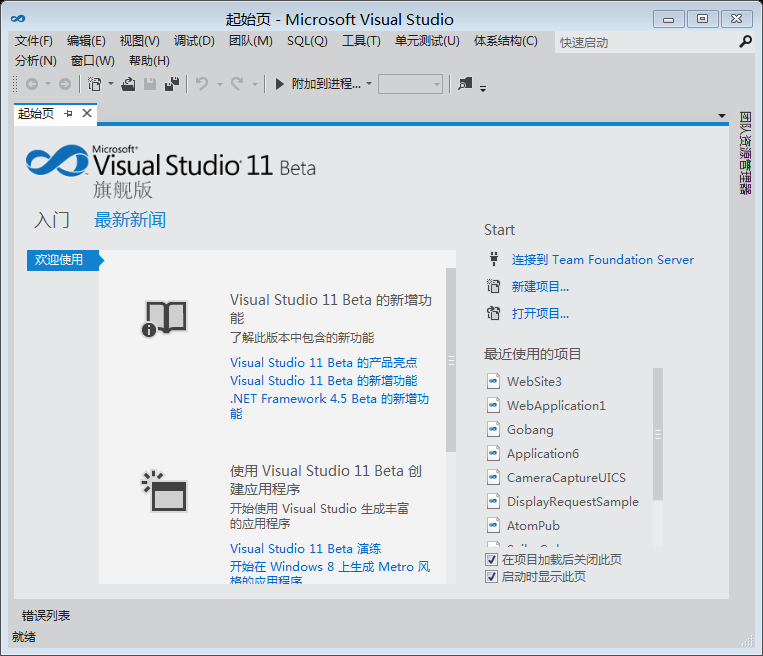Click the plug icon beside Team Foundation Server
Image resolution: width=763 pixels, height=656 pixels.
click(x=493, y=258)
